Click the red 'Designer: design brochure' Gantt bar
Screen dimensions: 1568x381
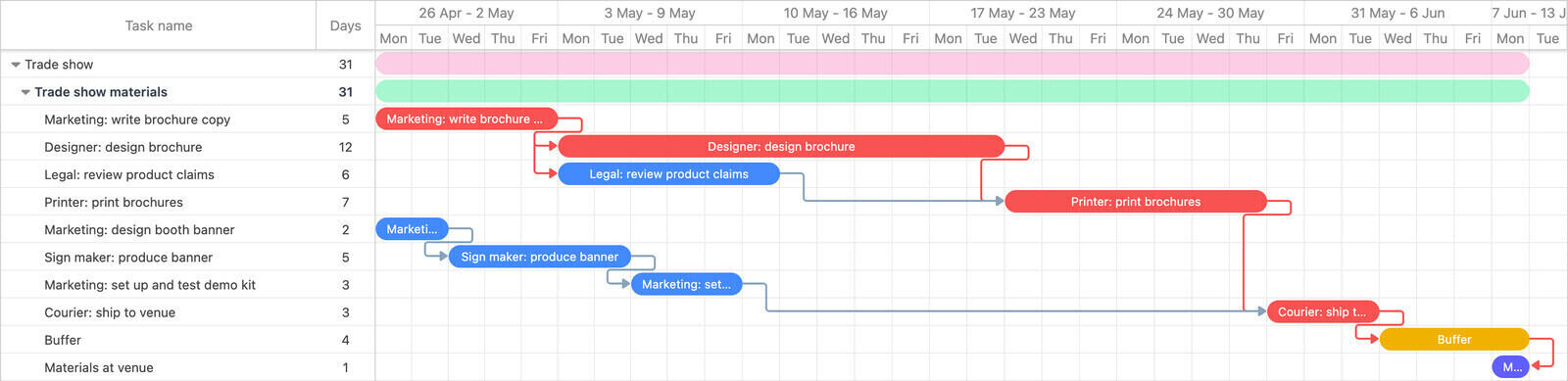781,146
